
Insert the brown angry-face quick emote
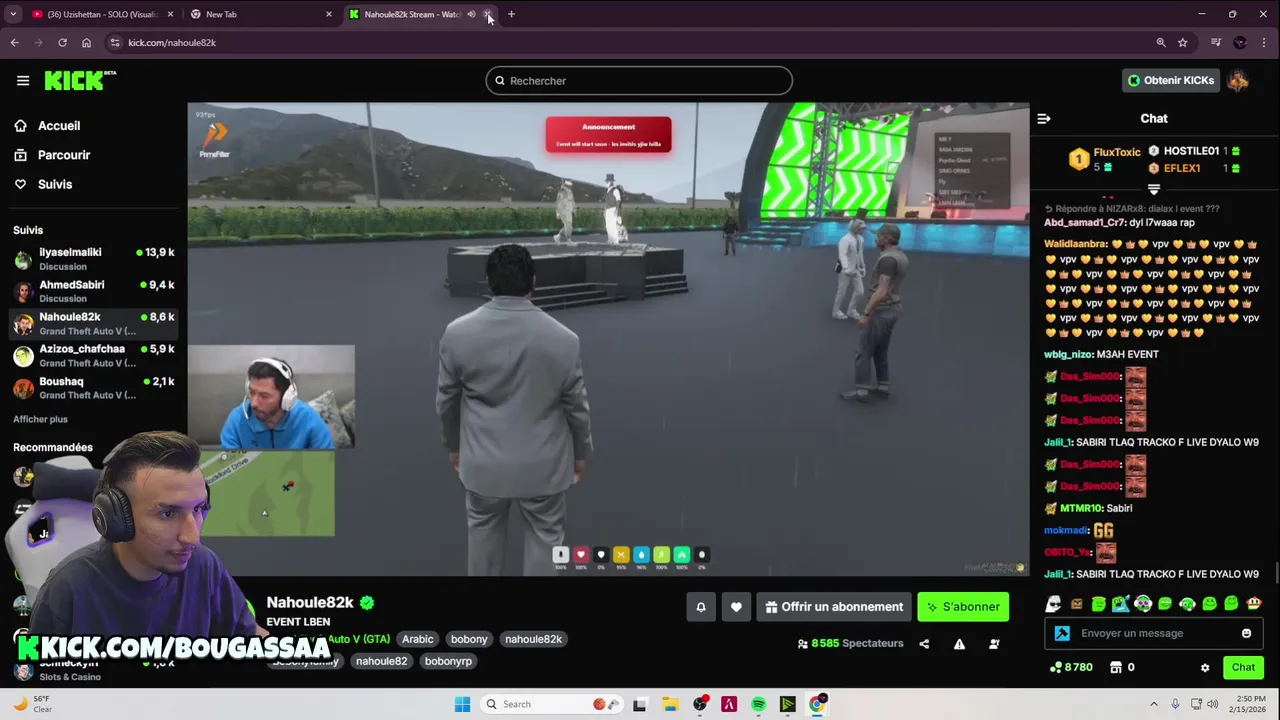(1076, 604)
